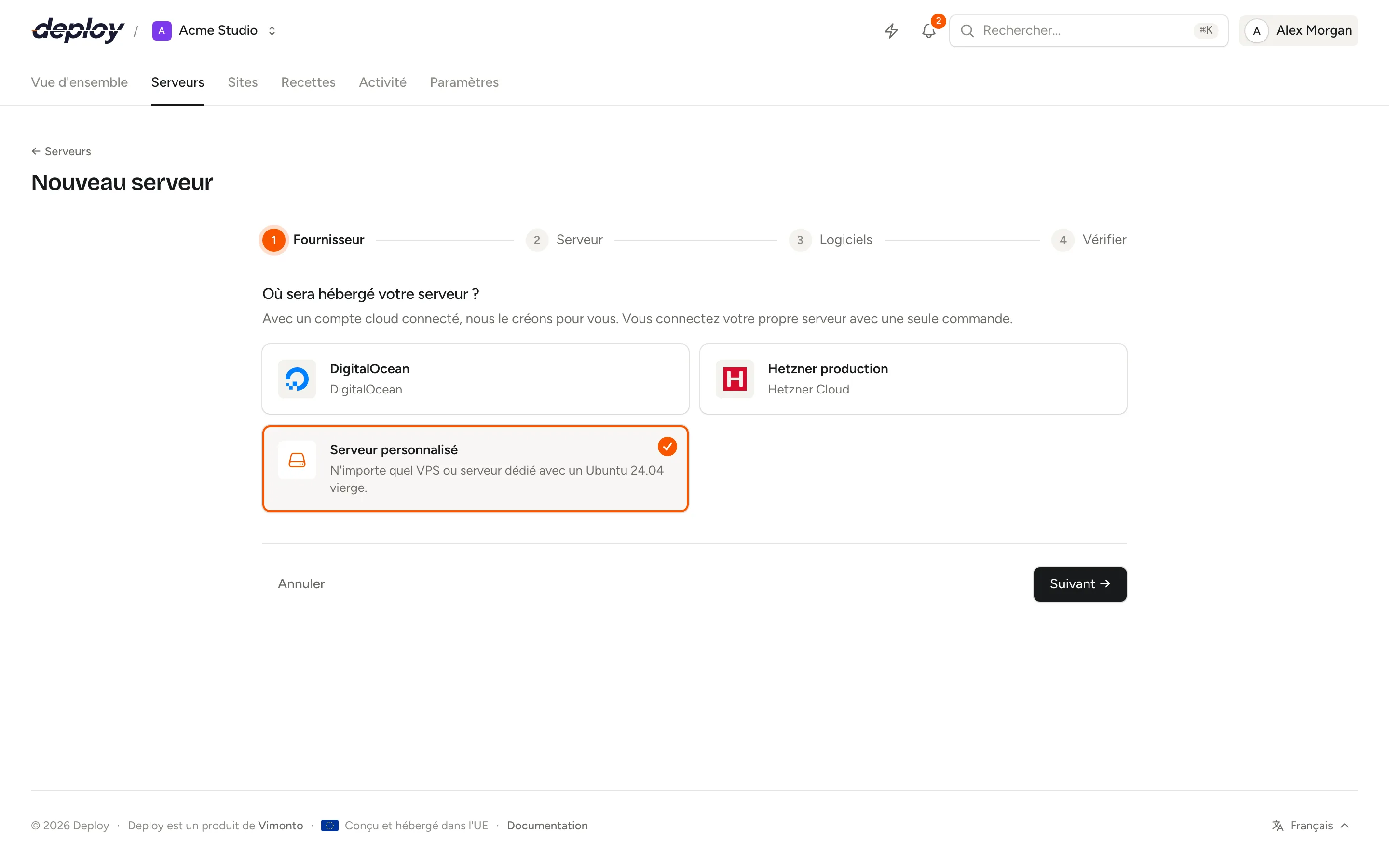1389x868 pixels.
Task: Click the '© 2026 Deploy' footer text
Action: pyautogui.click(x=70, y=826)
